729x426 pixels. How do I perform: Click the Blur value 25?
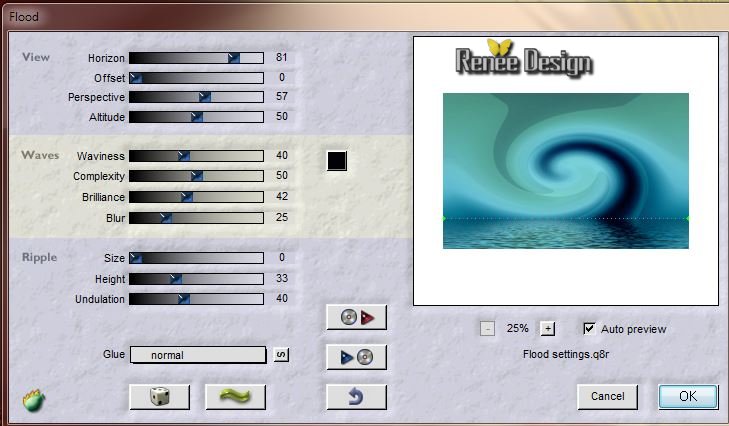(282, 217)
